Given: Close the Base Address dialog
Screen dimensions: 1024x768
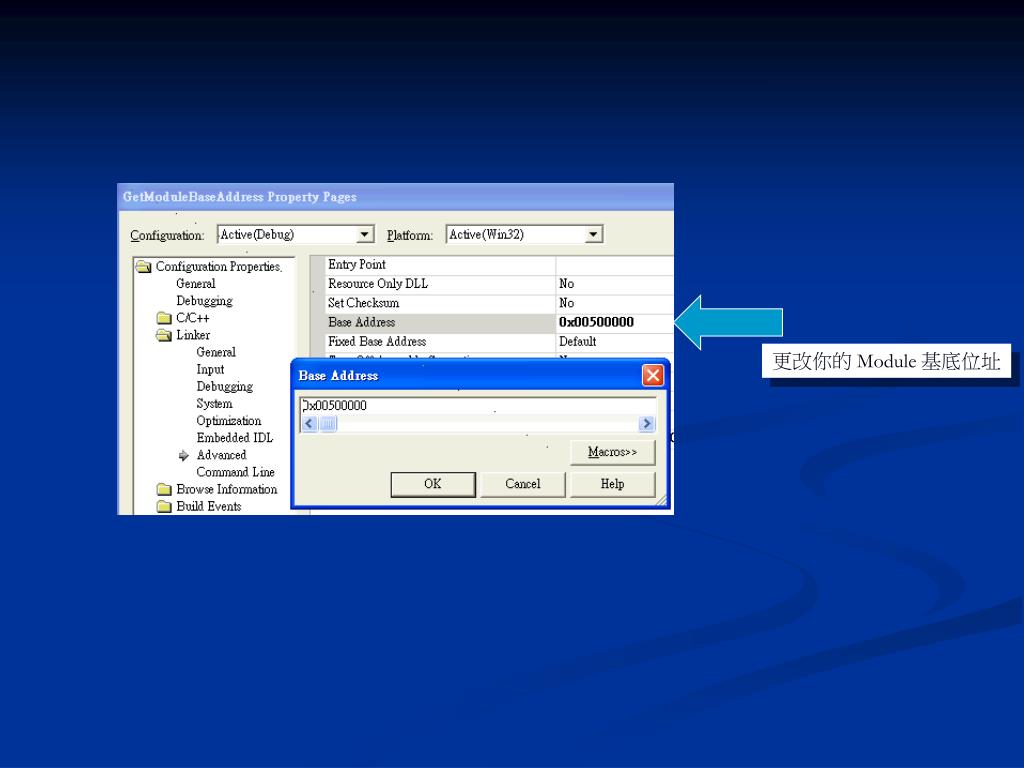Looking at the screenshot, I should pos(652,375).
